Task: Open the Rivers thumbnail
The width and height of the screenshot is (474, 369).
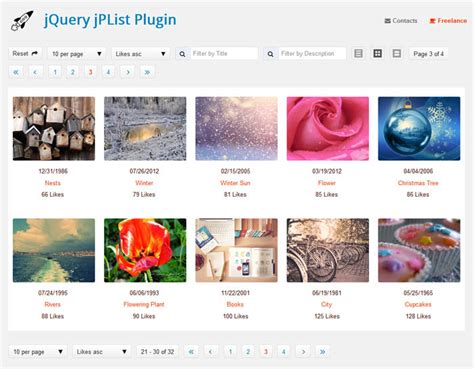Action: pos(54,250)
